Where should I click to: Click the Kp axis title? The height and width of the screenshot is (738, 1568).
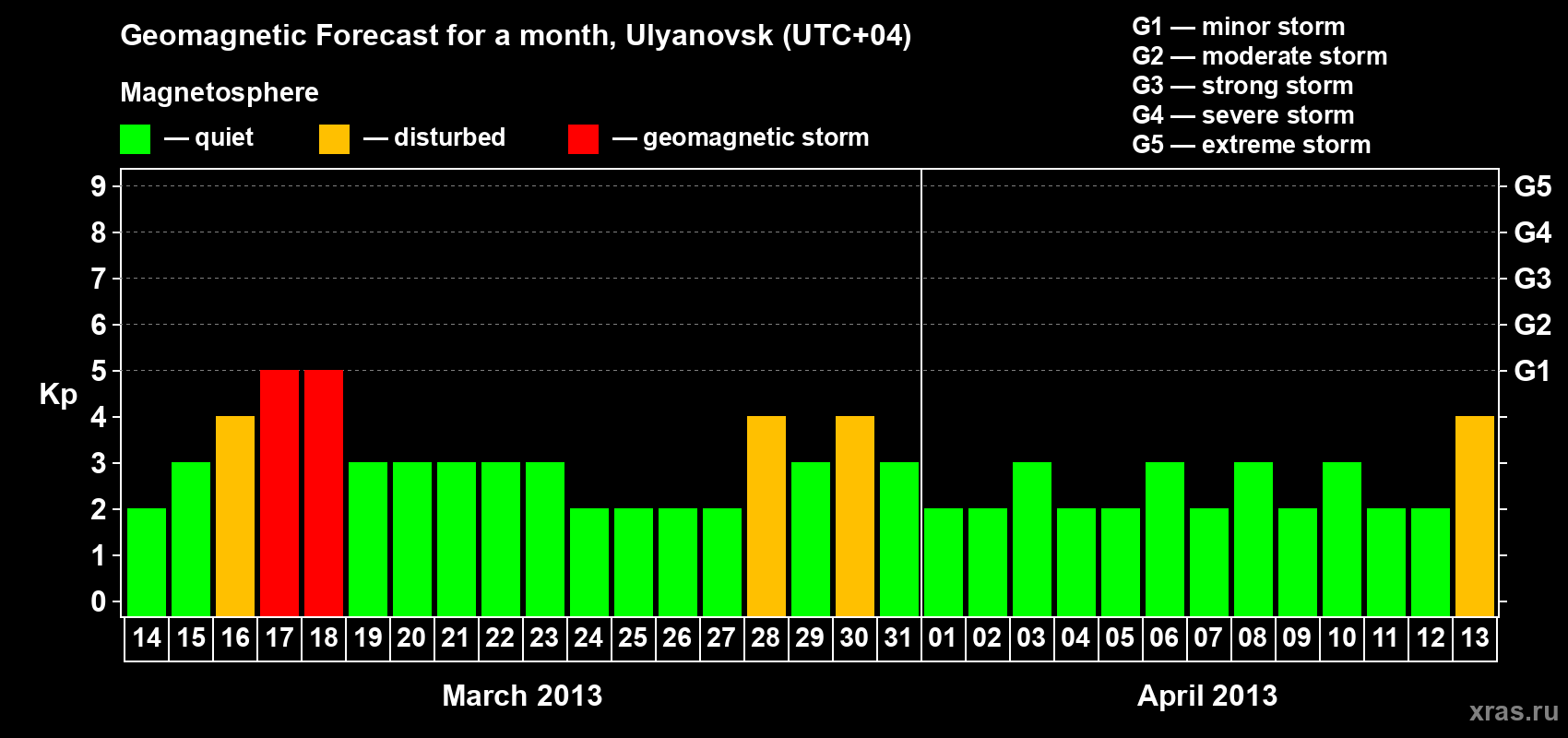[x=58, y=395]
